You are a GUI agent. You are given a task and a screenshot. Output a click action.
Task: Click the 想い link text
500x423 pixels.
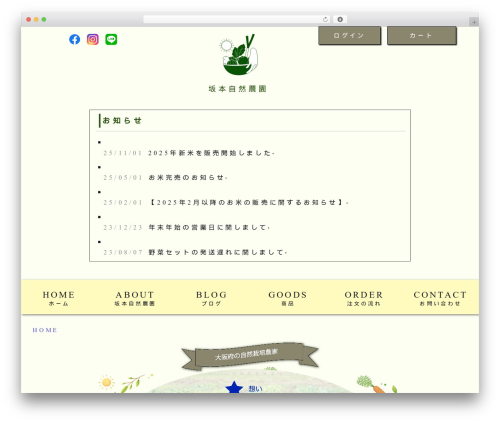255,389
